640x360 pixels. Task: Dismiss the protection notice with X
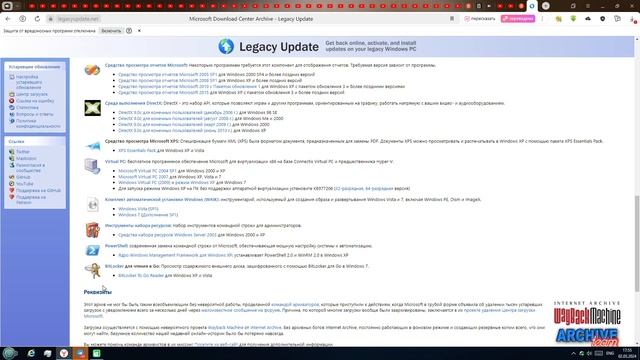pyautogui.click(x=139, y=31)
